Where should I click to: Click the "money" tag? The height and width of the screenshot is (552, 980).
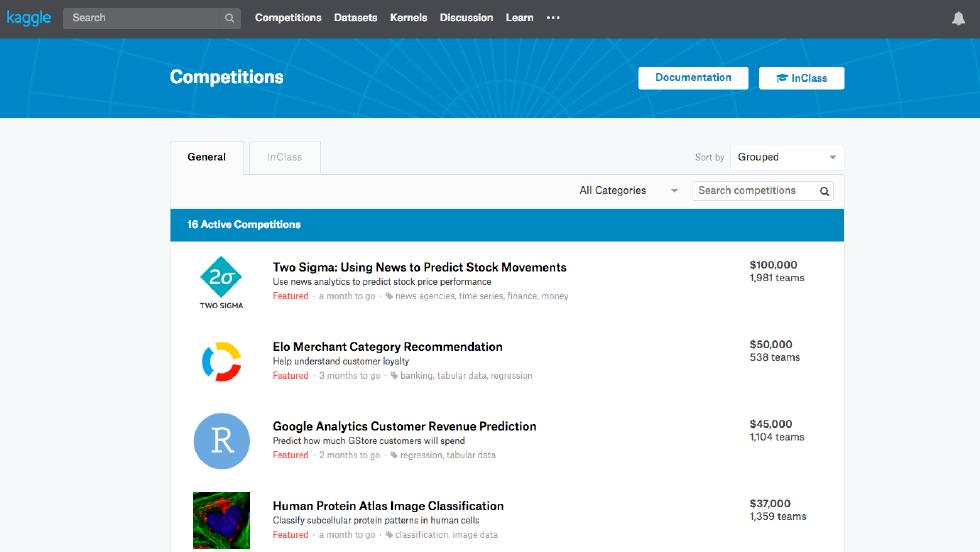pyautogui.click(x=554, y=296)
